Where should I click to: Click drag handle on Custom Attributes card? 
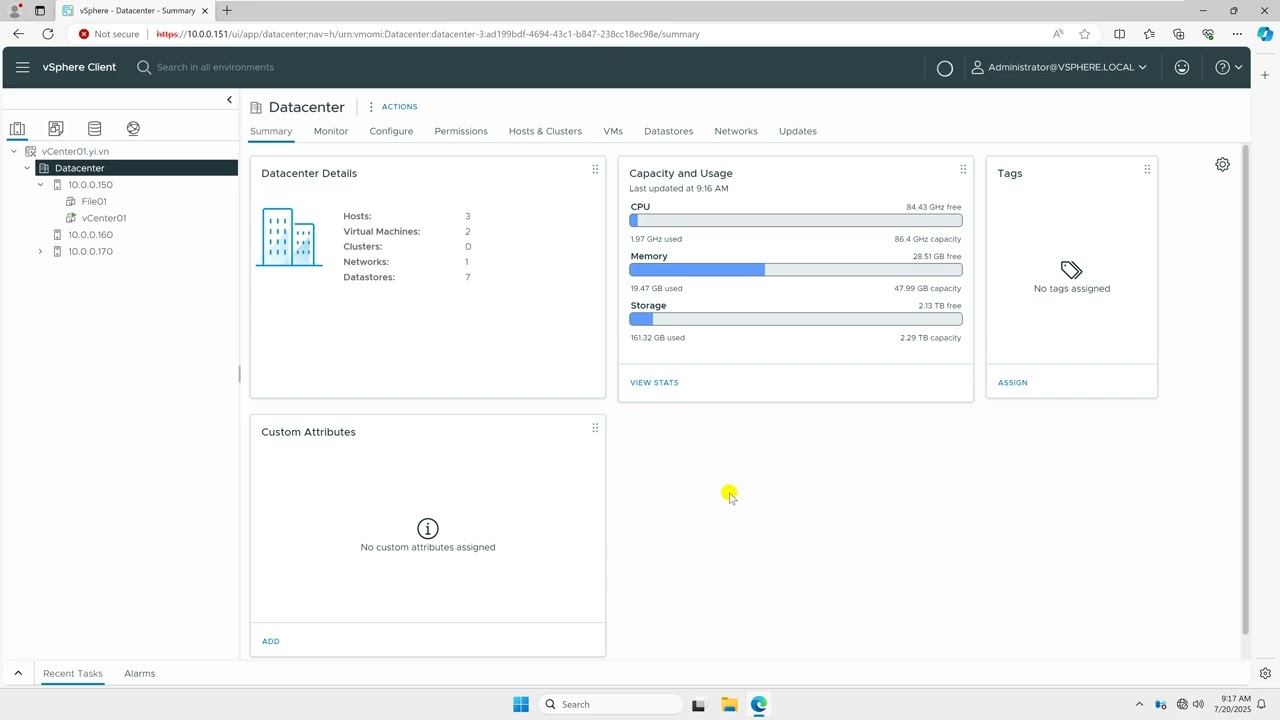point(595,428)
